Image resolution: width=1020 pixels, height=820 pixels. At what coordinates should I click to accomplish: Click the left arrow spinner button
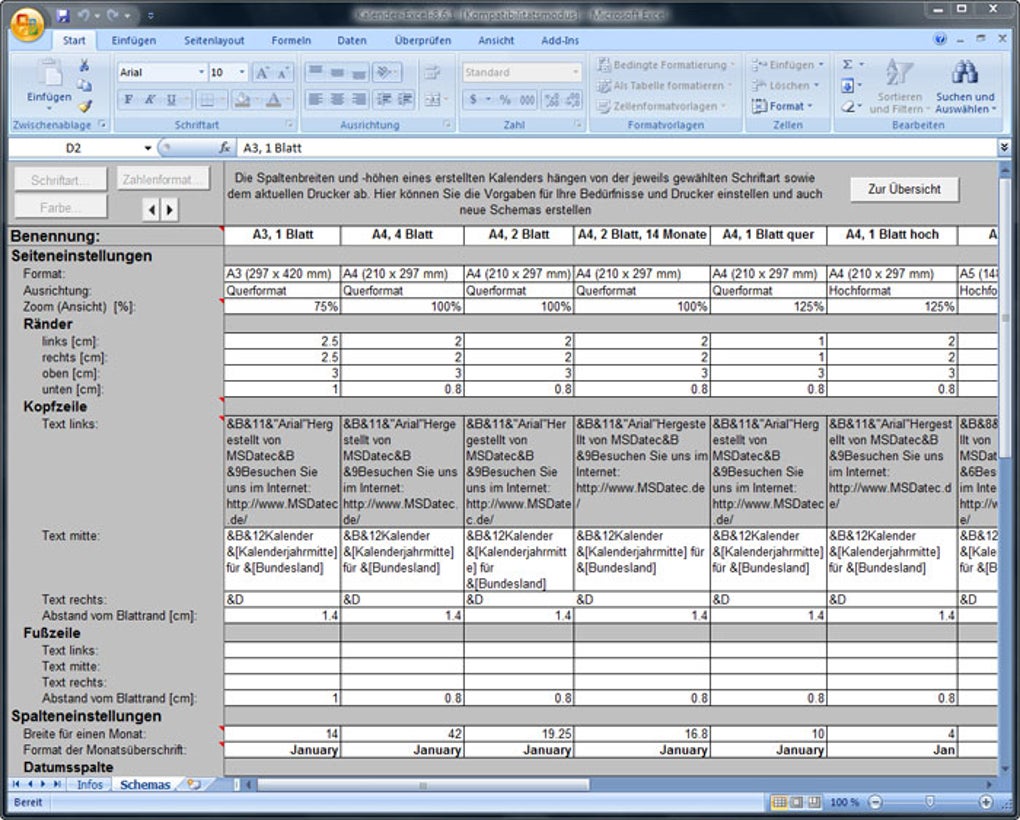click(x=152, y=209)
